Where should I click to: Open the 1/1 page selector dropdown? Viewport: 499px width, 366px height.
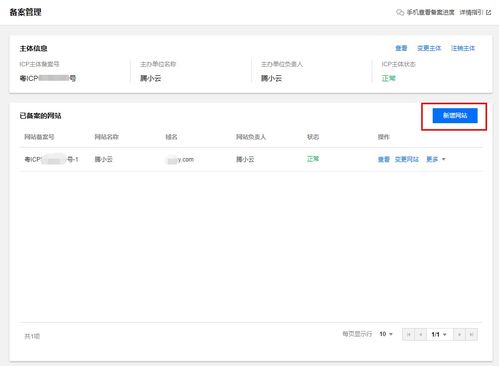[439, 334]
